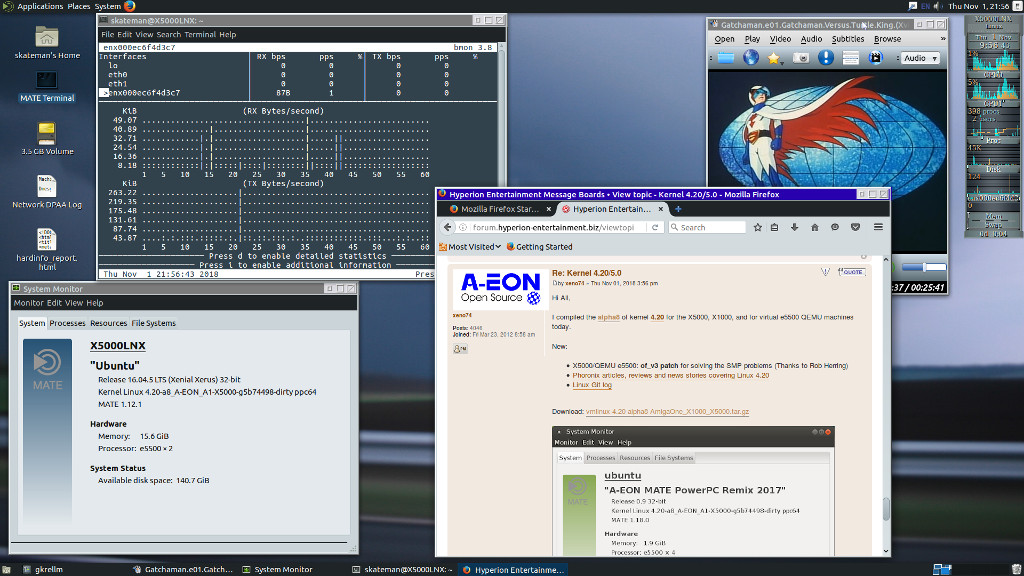The height and width of the screenshot is (576, 1024).
Task: Go back using Firefox back arrow
Action: (x=447, y=227)
